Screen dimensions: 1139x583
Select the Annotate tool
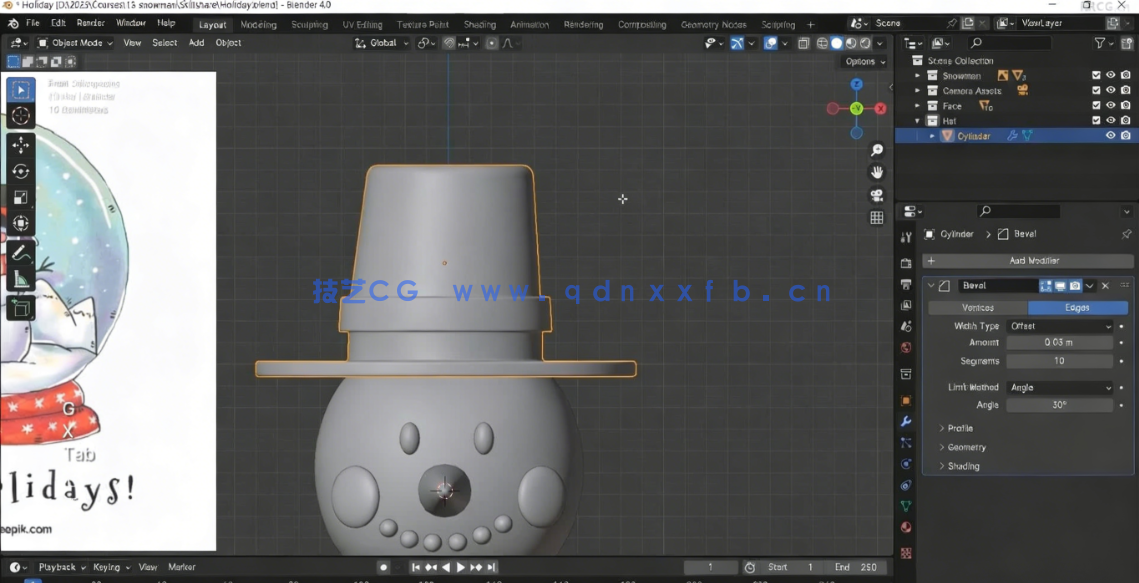20,252
